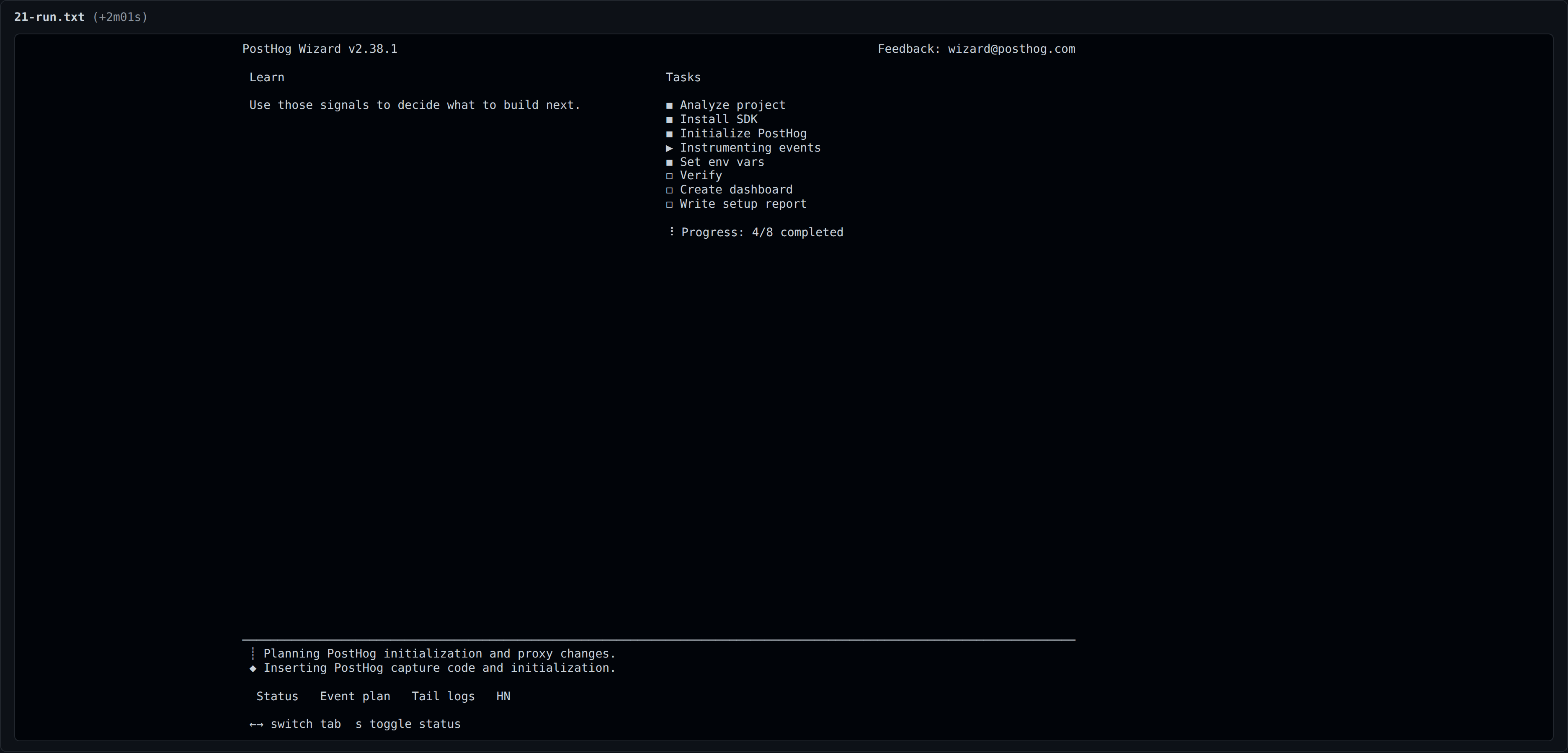Click the arrow marker beside Instrumenting events
Image resolution: width=1568 pixels, height=753 pixels.
pos(670,148)
